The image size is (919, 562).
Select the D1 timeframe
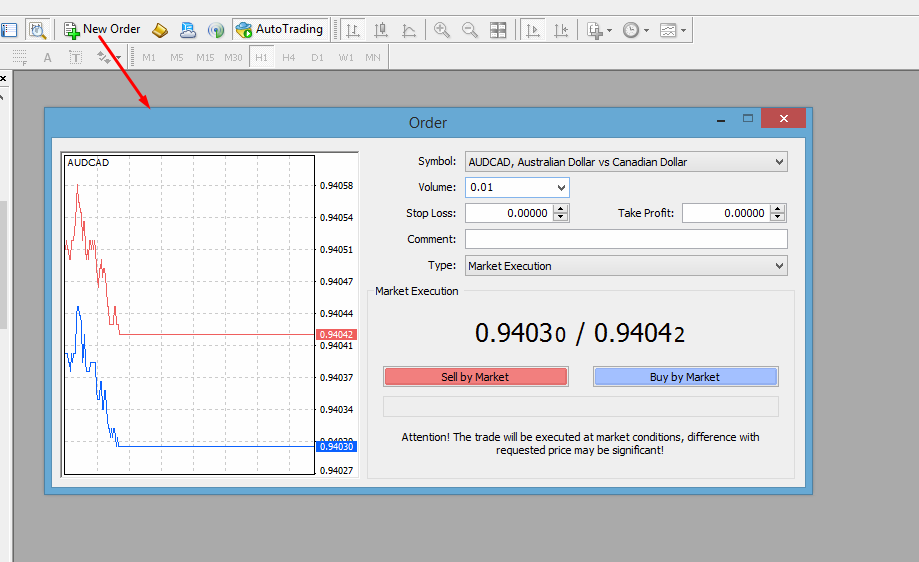click(x=317, y=57)
